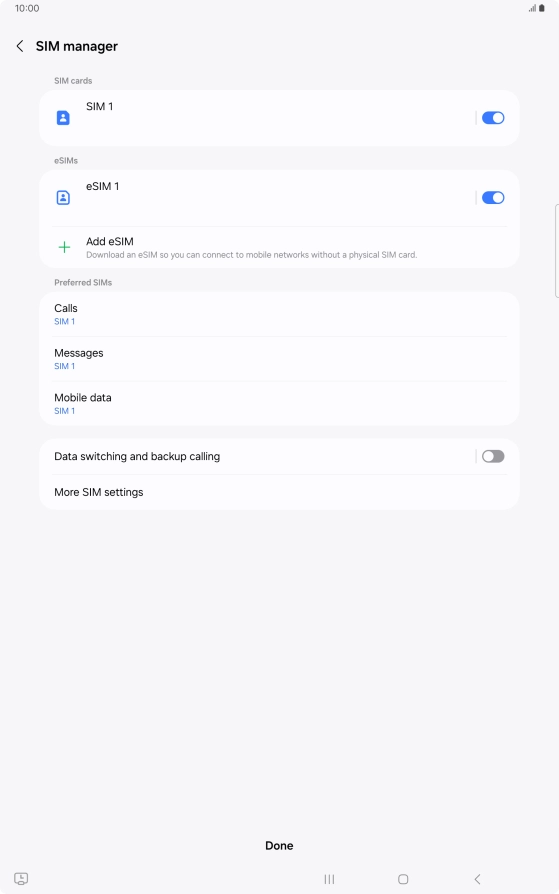Open SIM 1 details entry

coord(257,118)
